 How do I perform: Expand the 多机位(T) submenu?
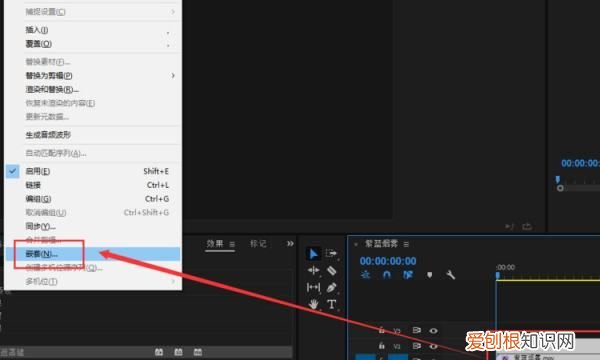click(92, 282)
